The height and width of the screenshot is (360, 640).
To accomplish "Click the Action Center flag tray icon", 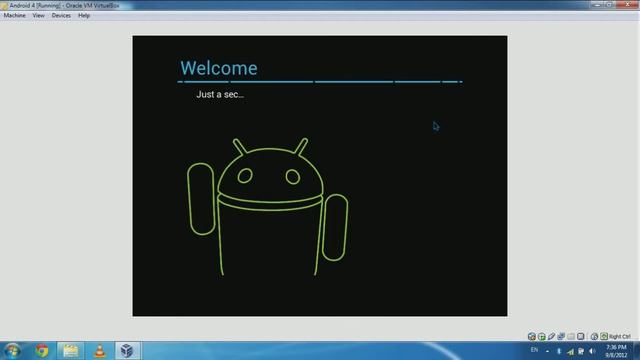I will point(581,351).
